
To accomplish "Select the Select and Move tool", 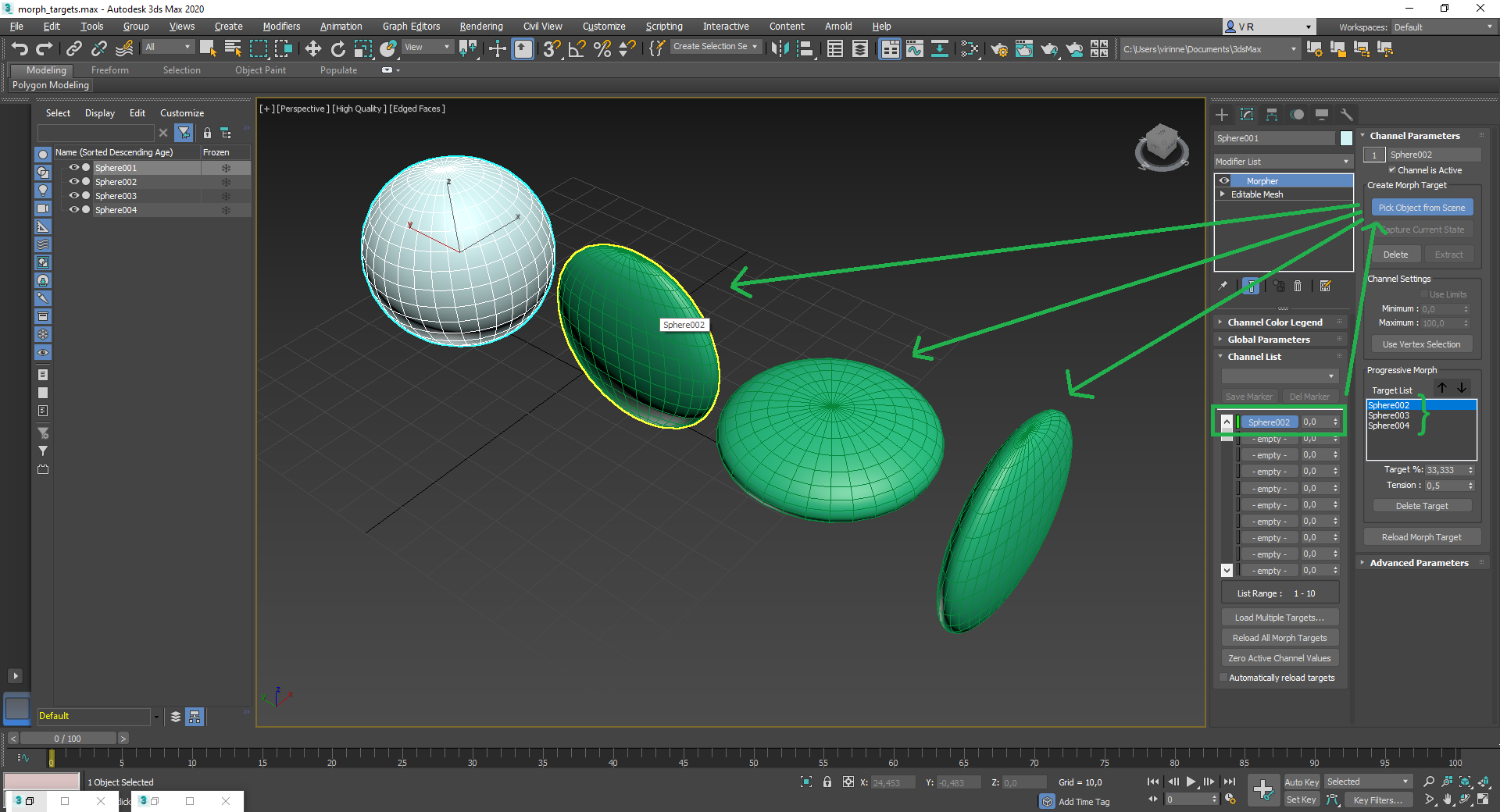I will point(314,48).
